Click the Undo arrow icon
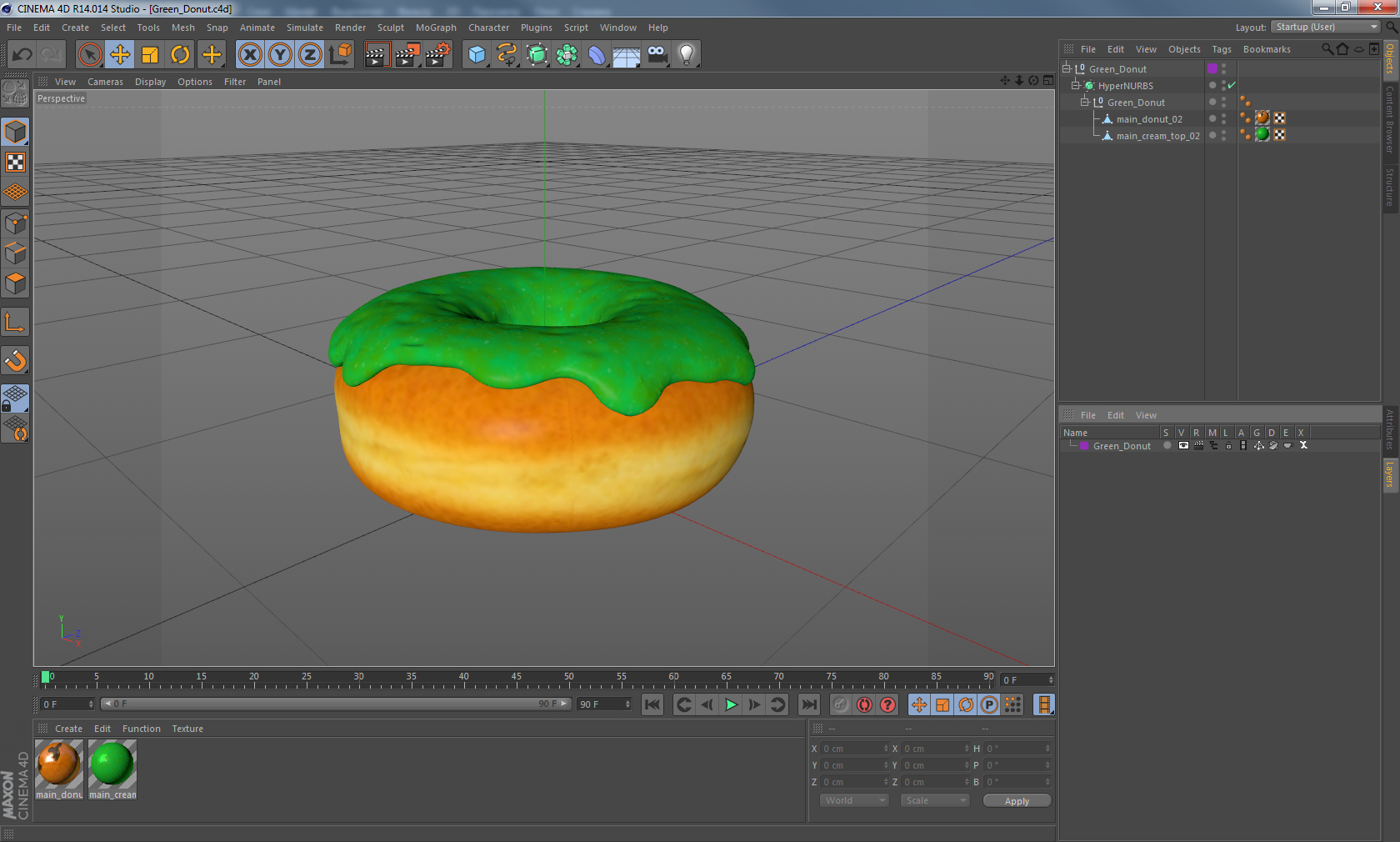1400x842 pixels. pyautogui.click(x=22, y=55)
